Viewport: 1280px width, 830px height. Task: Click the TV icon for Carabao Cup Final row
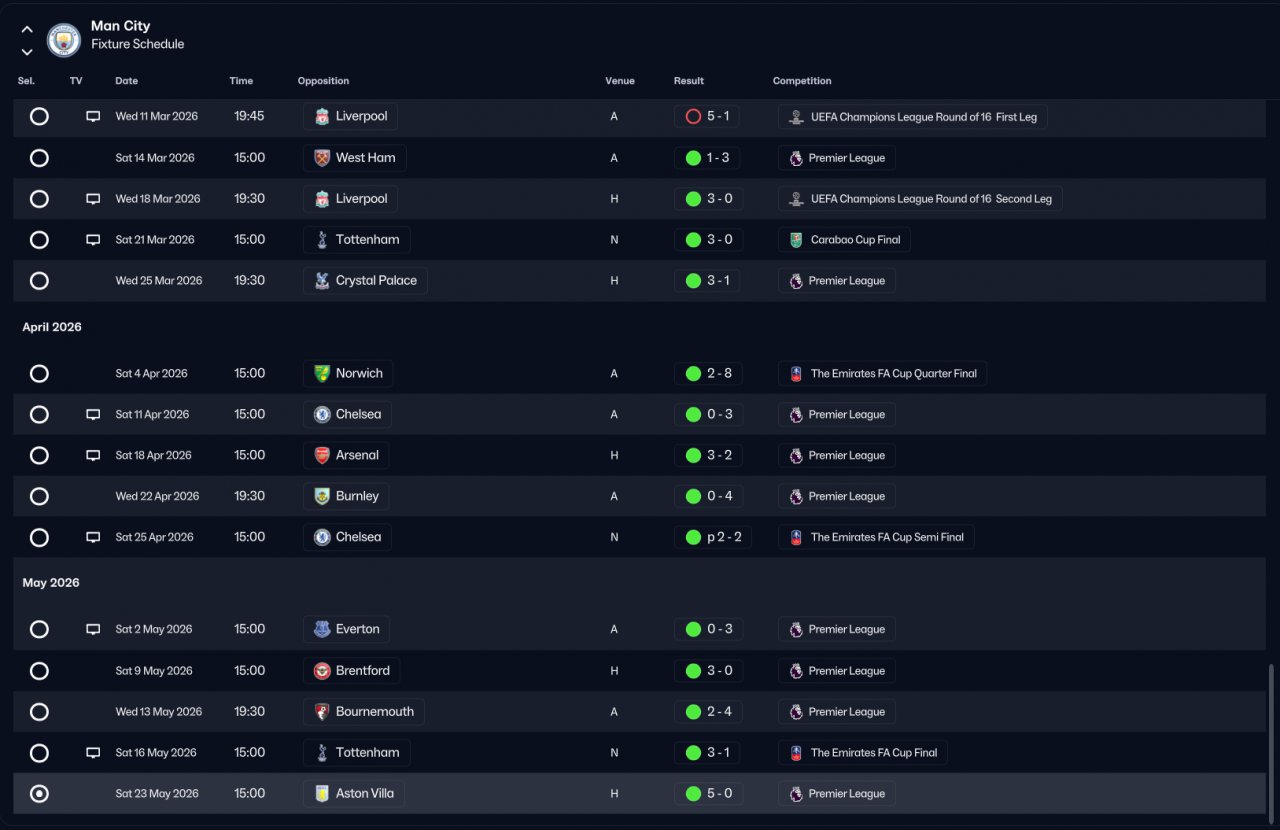tap(93, 240)
